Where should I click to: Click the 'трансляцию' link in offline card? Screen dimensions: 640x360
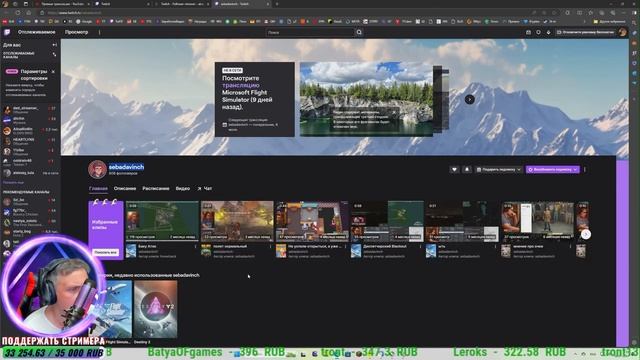point(241,85)
